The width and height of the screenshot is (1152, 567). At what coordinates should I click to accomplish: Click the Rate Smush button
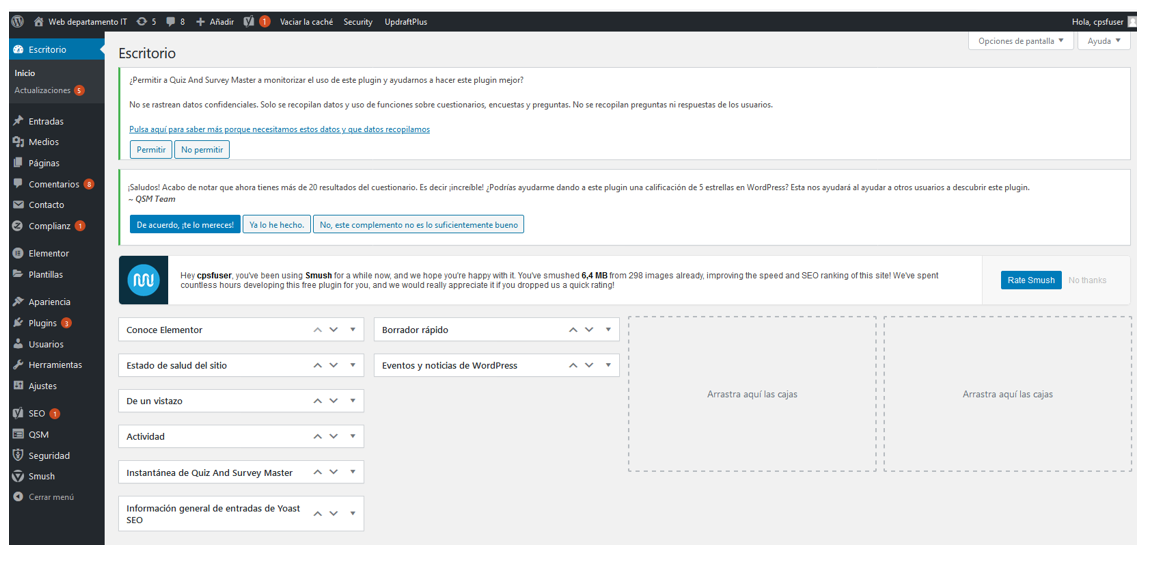(x=1031, y=280)
